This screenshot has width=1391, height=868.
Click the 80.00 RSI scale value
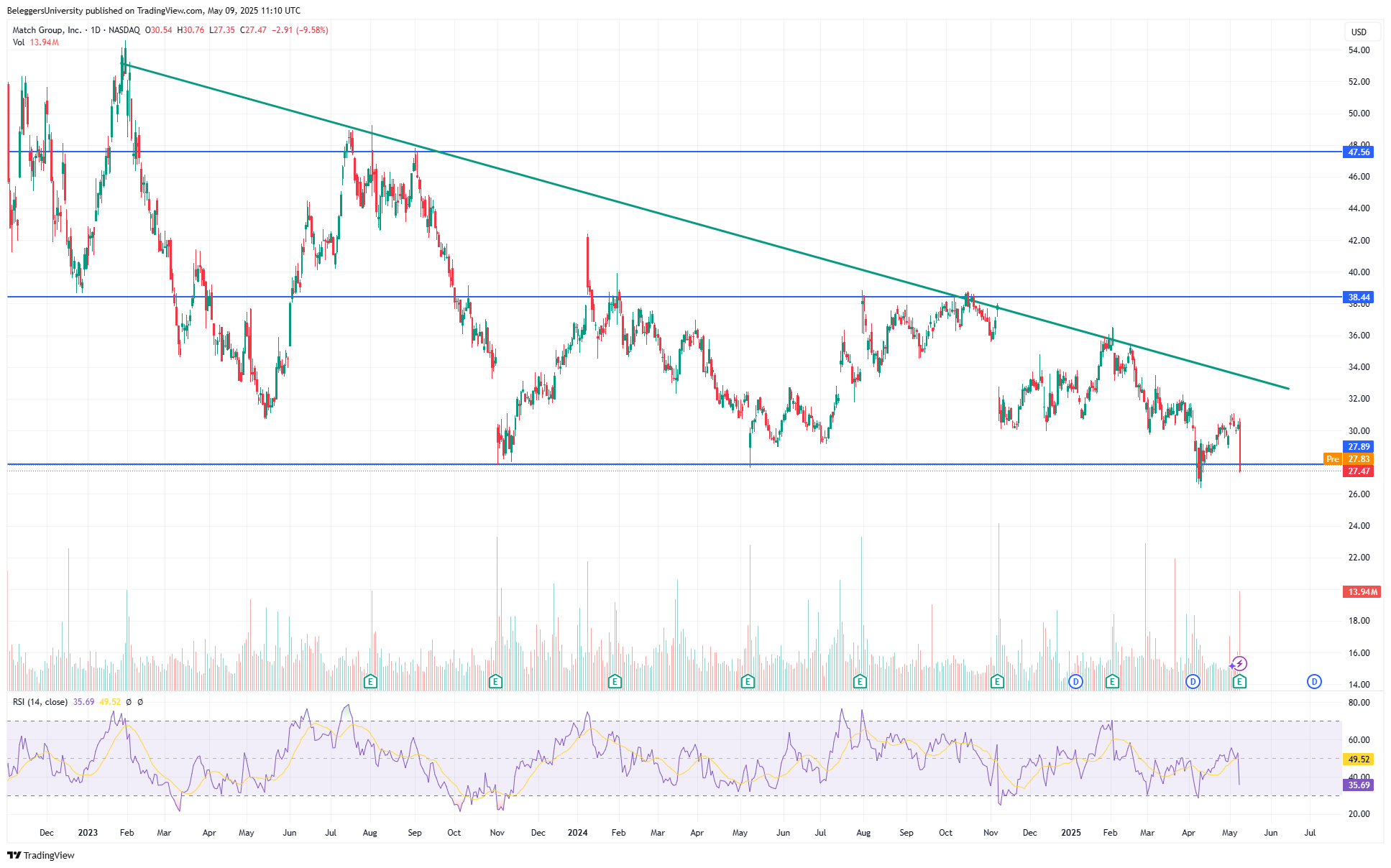1359,703
